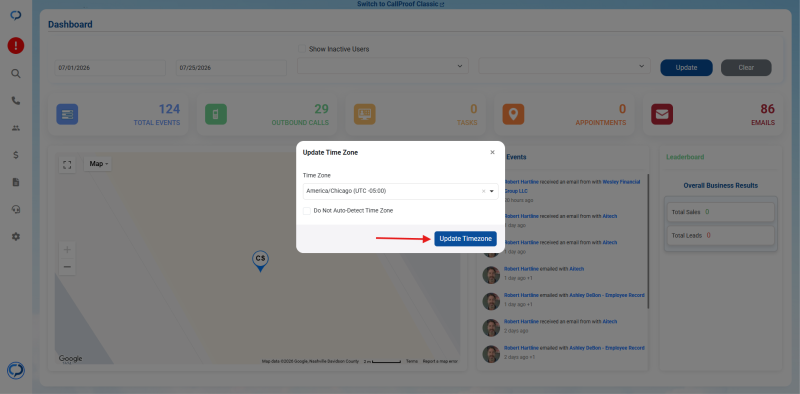Image resolution: width=800 pixels, height=394 pixels.
Task: Click the Update button on dashboard filters
Action: coord(686,67)
